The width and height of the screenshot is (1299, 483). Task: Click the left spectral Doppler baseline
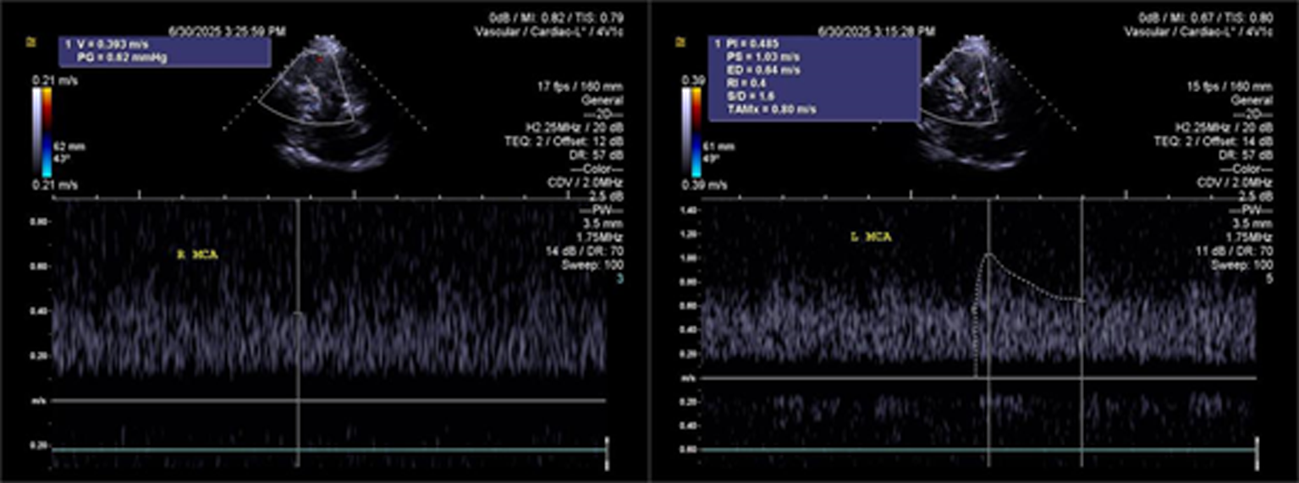[328, 401]
